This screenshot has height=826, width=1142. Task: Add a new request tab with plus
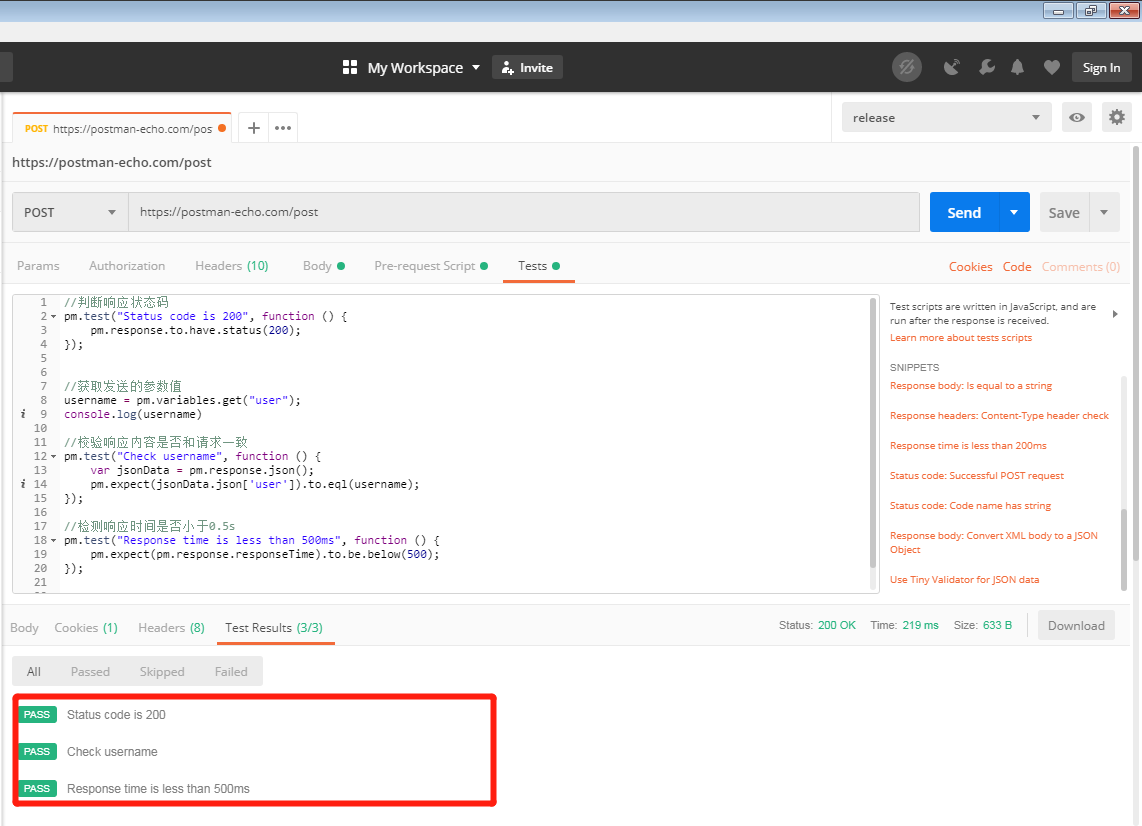(x=253, y=128)
